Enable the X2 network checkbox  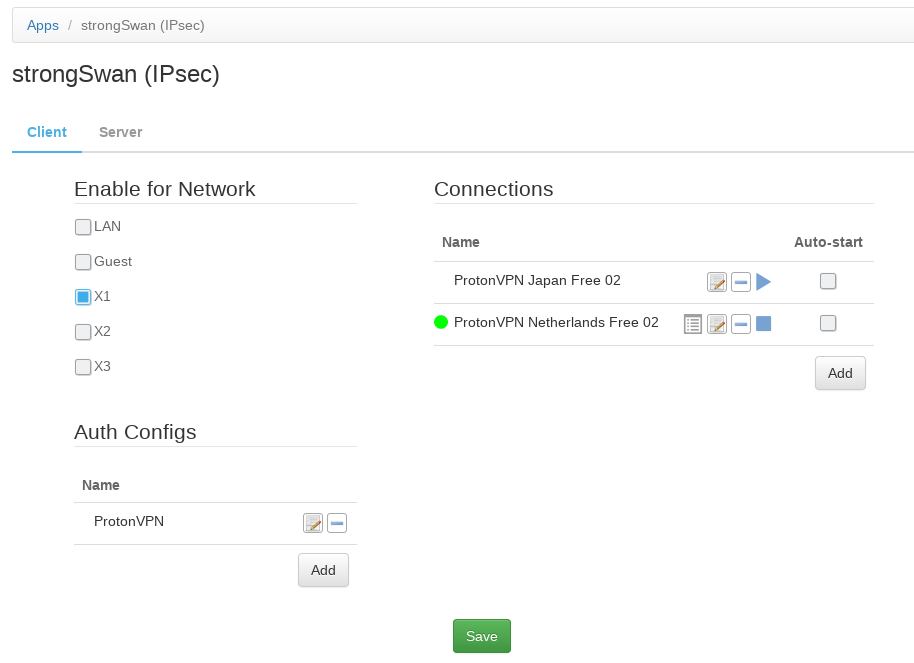coord(83,332)
